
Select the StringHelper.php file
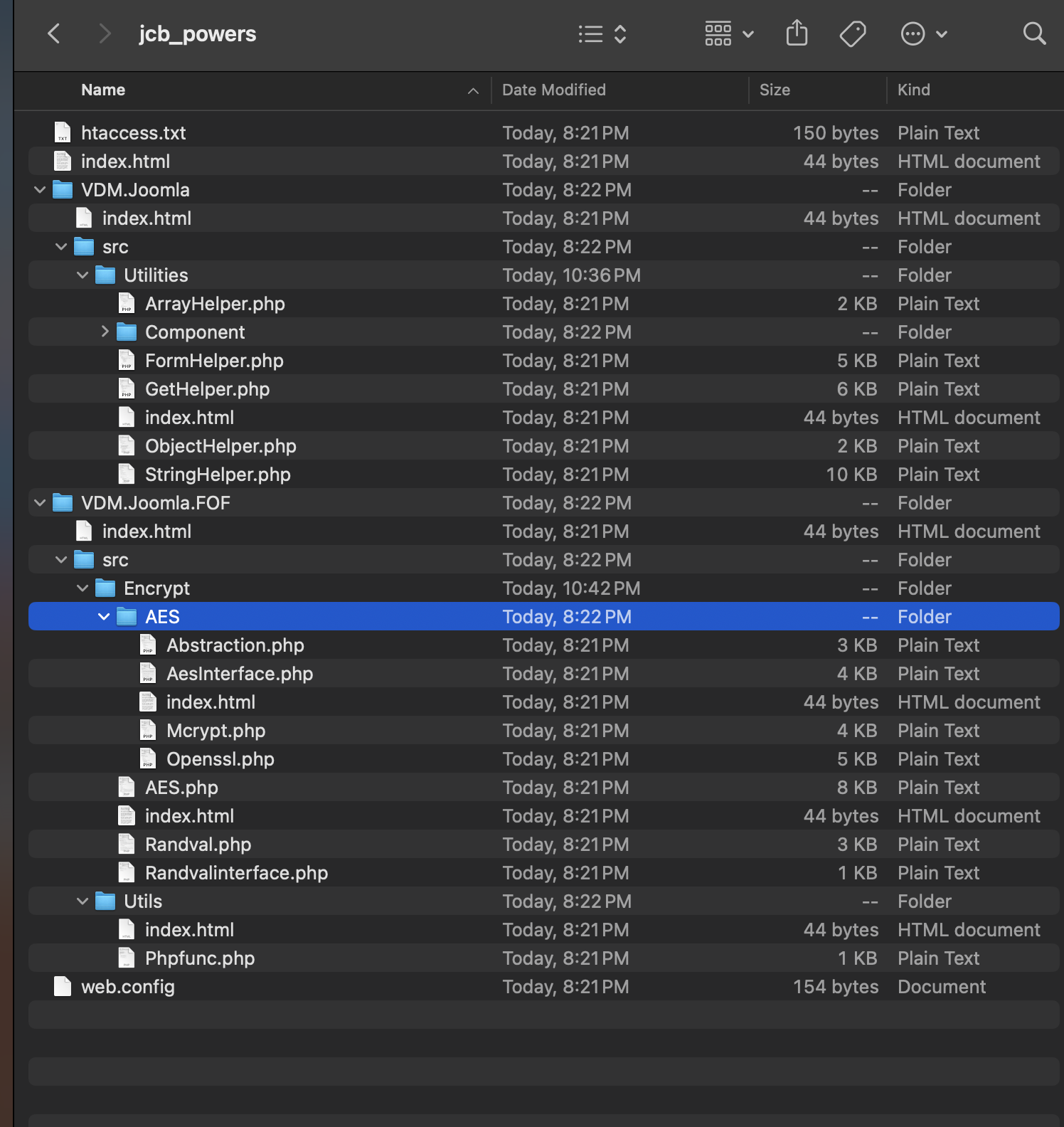544,475
